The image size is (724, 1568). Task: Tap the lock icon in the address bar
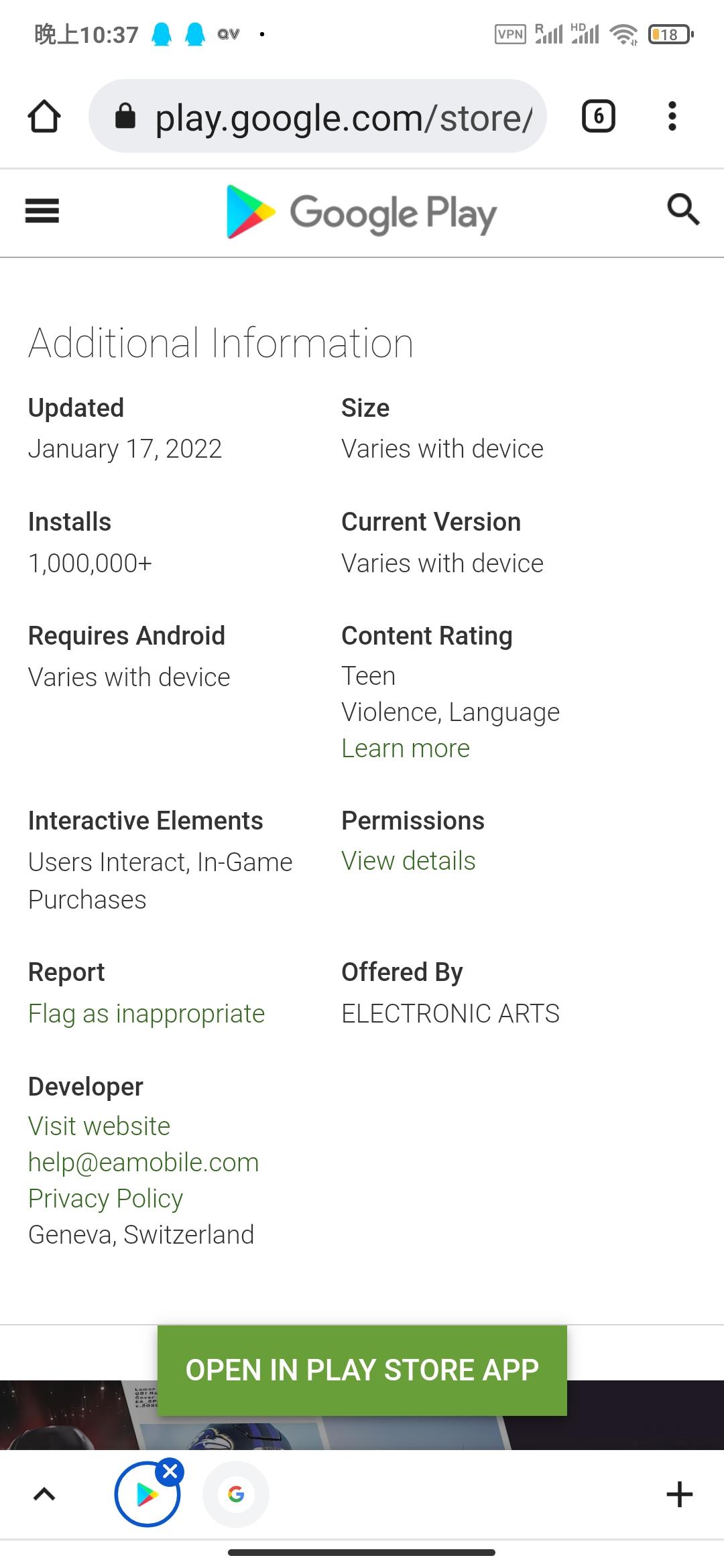coord(125,116)
